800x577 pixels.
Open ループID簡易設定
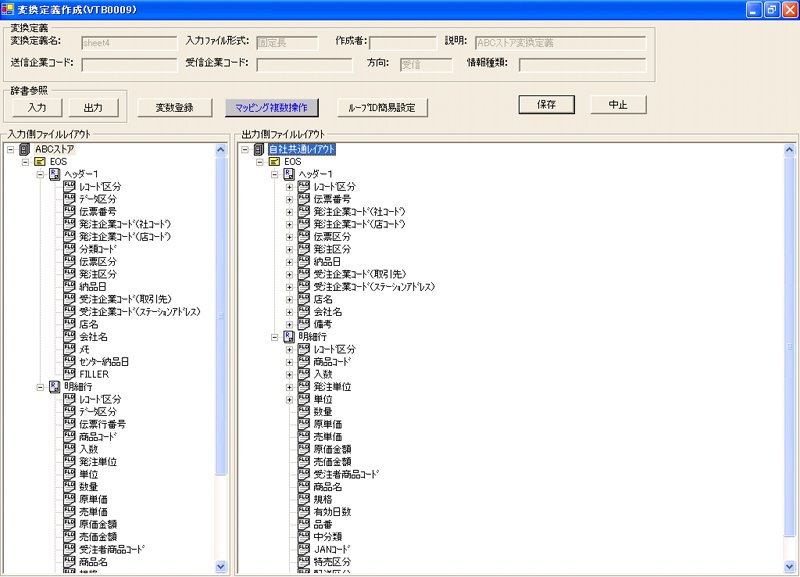[x=382, y=108]
